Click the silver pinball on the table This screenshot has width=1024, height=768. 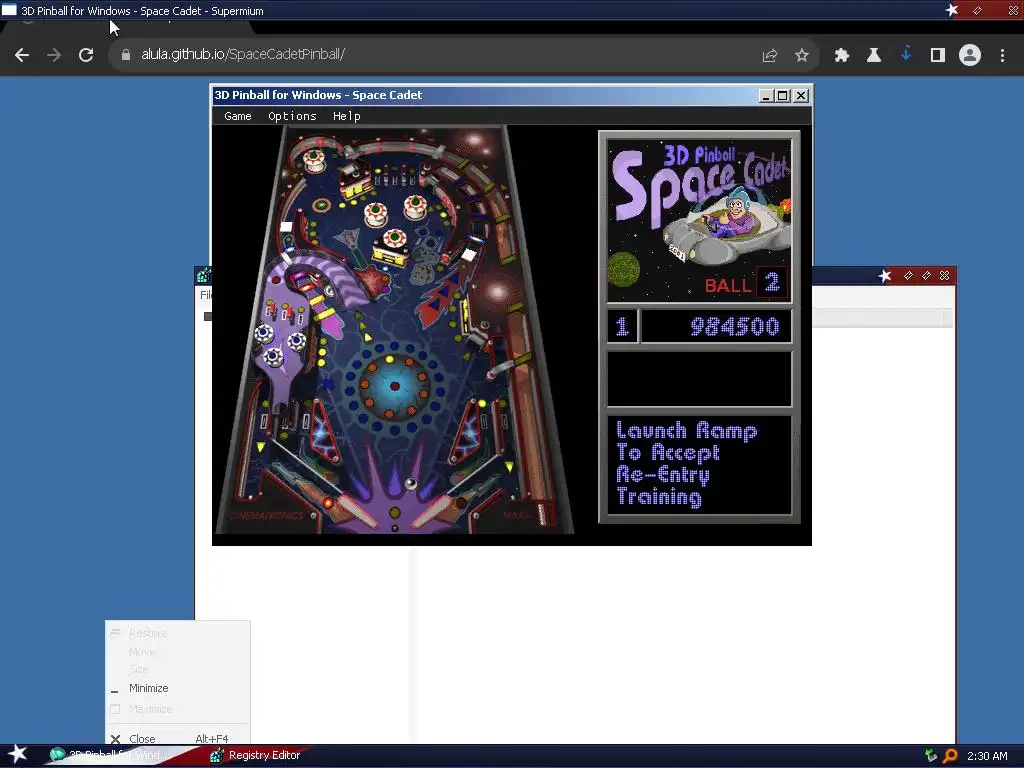point(411,483)
